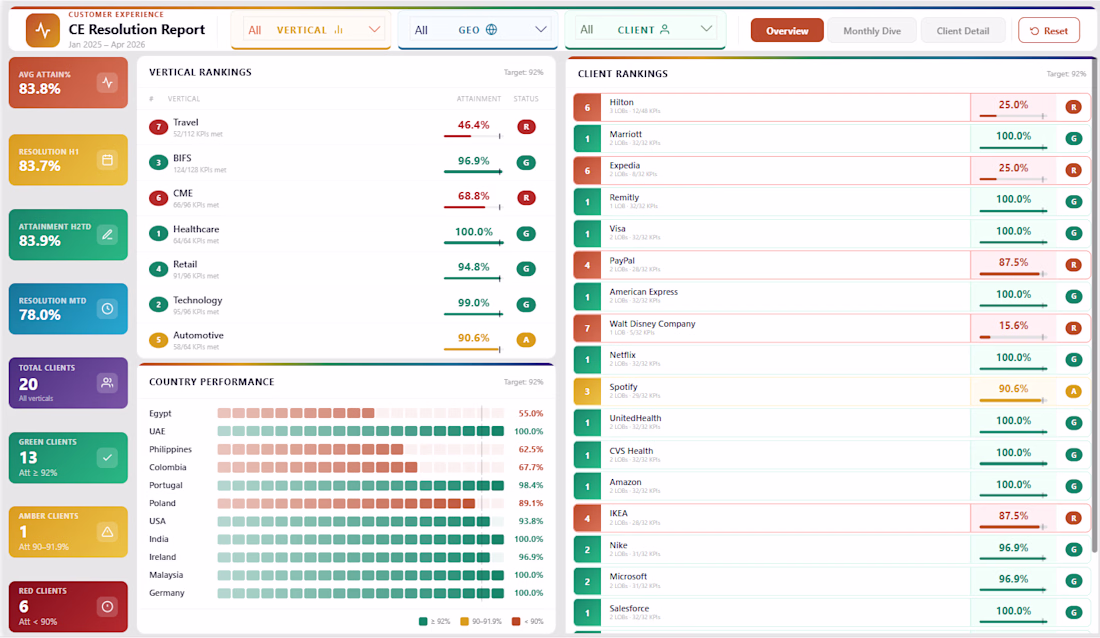Image resolution: width=1100 pixels, height=638 pixels.
Task: Select the Netflix client row
Action: click(831, 360)
